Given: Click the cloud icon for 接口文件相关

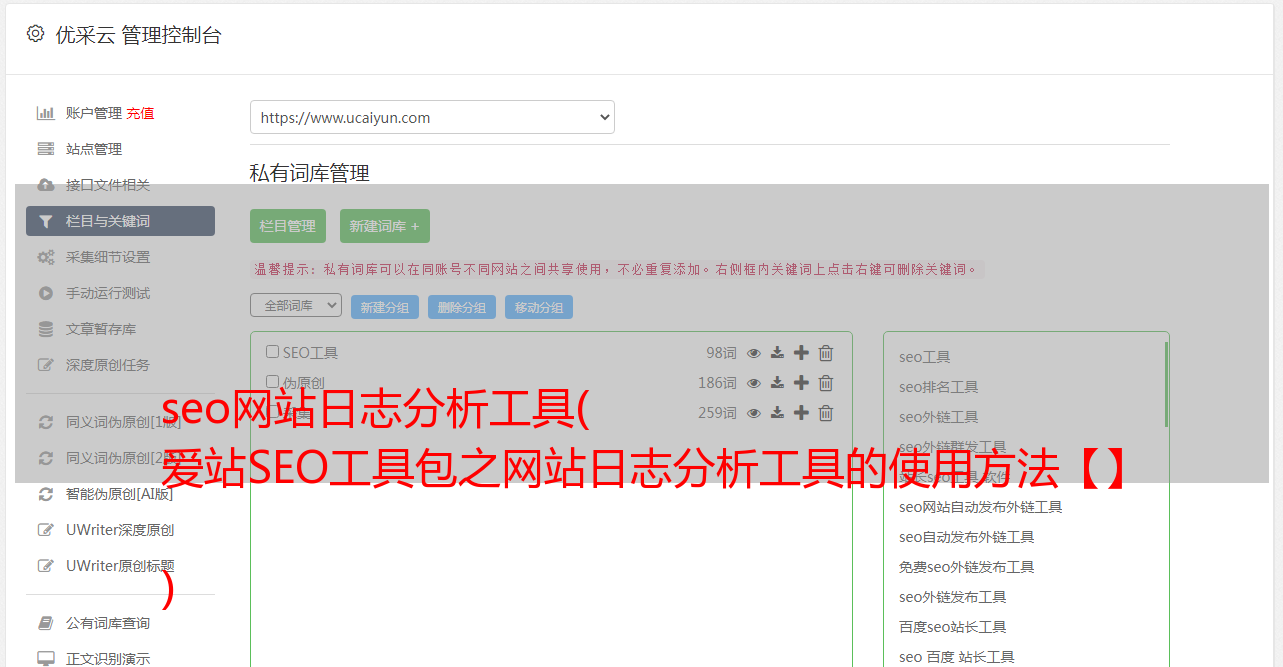Looking at the screenshot, I should point(45,185).
